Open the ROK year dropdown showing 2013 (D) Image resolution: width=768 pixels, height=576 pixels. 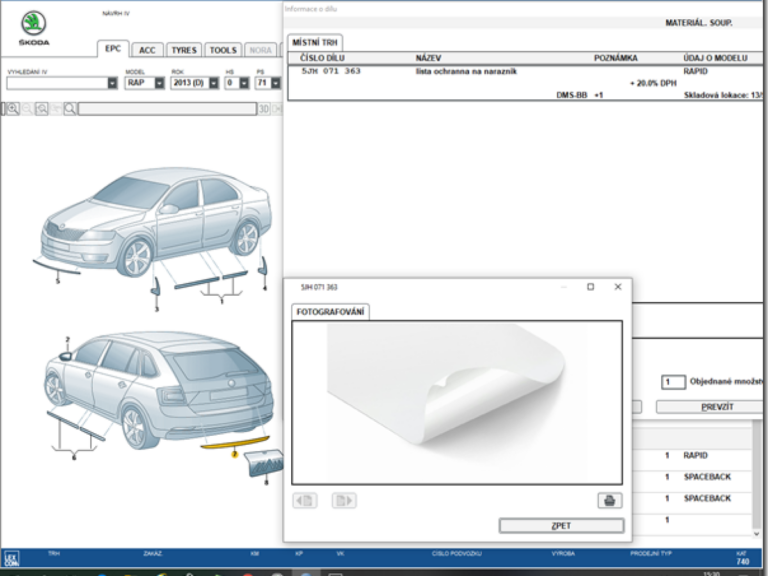tap(212, 83)
